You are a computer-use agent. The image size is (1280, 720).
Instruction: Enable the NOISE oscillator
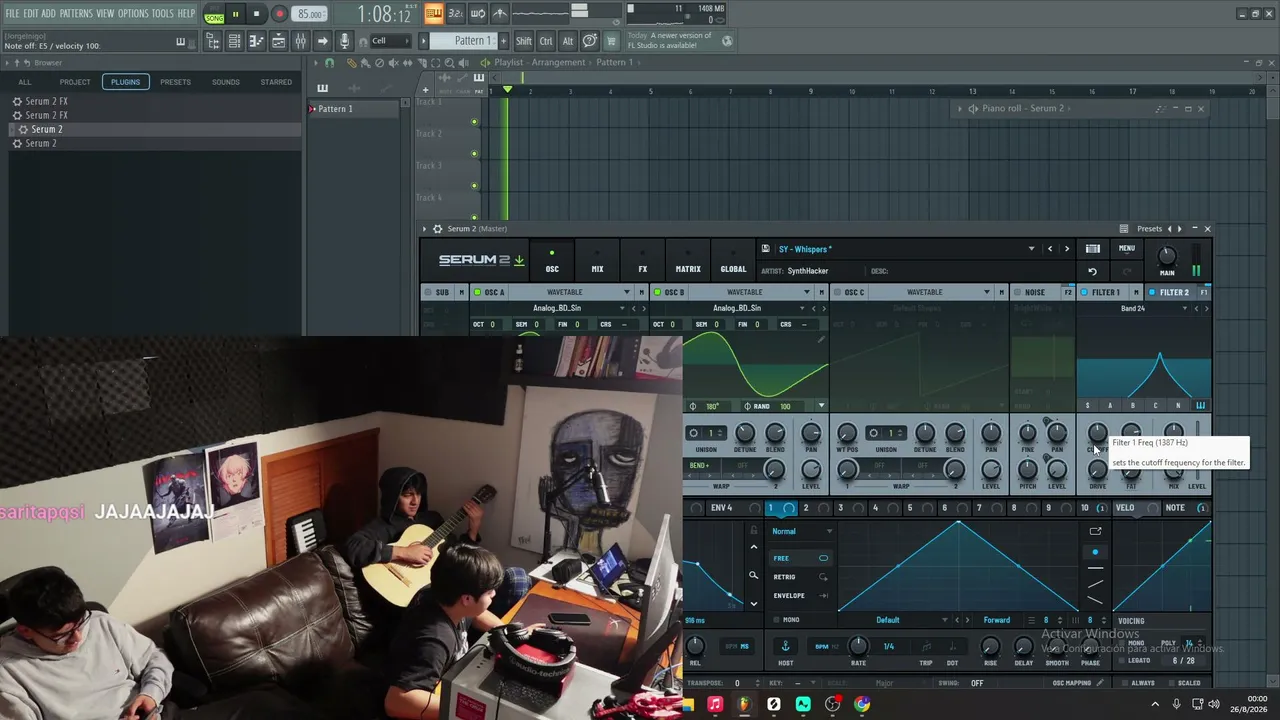(x=1016, y=292)
